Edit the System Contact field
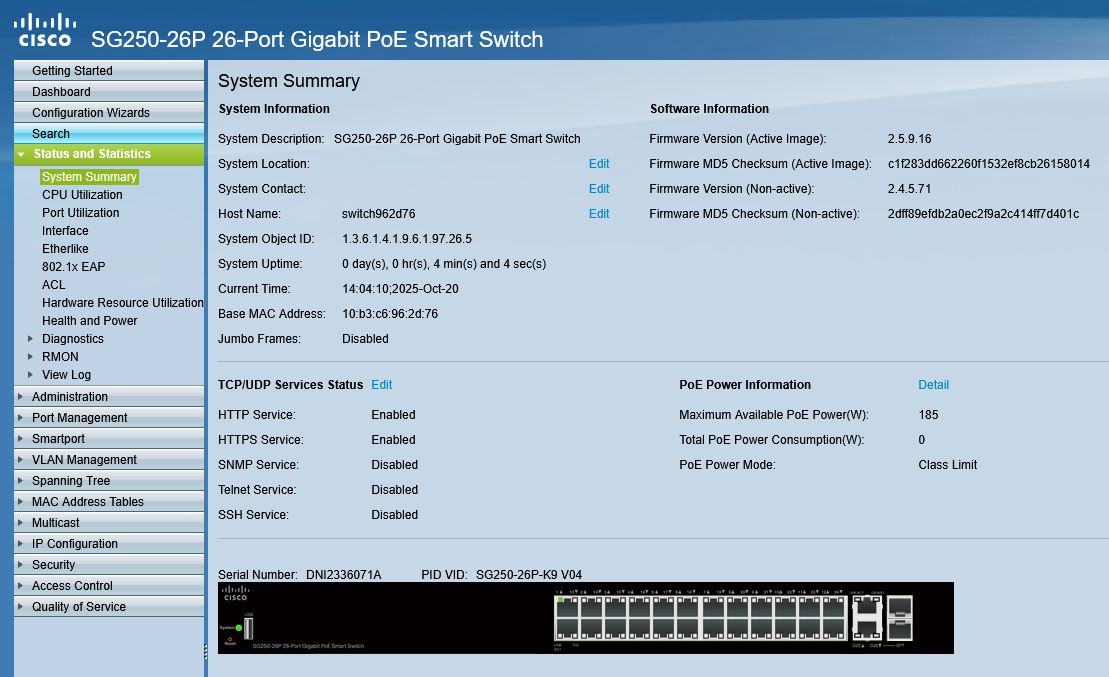Viewport: 1109px width, 677px height. point(599,189)
